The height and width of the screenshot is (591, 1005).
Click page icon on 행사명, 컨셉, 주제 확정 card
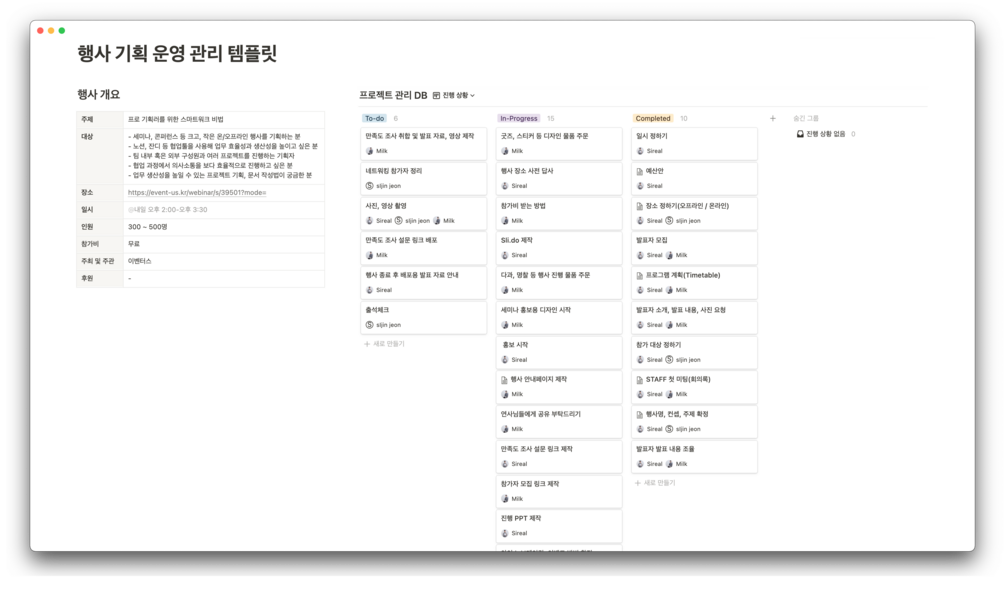point(640,414)
